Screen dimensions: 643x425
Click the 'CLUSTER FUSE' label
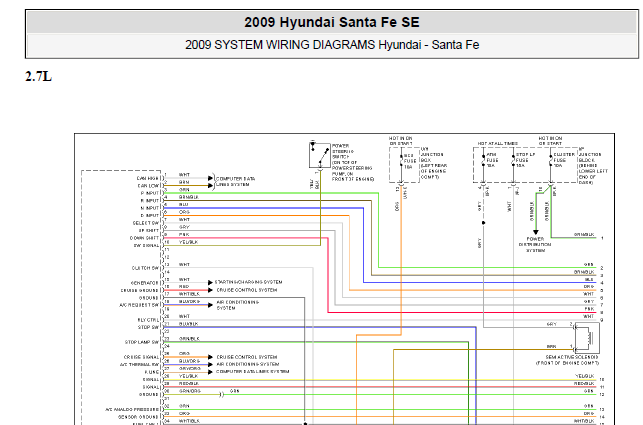click(564, 160)
